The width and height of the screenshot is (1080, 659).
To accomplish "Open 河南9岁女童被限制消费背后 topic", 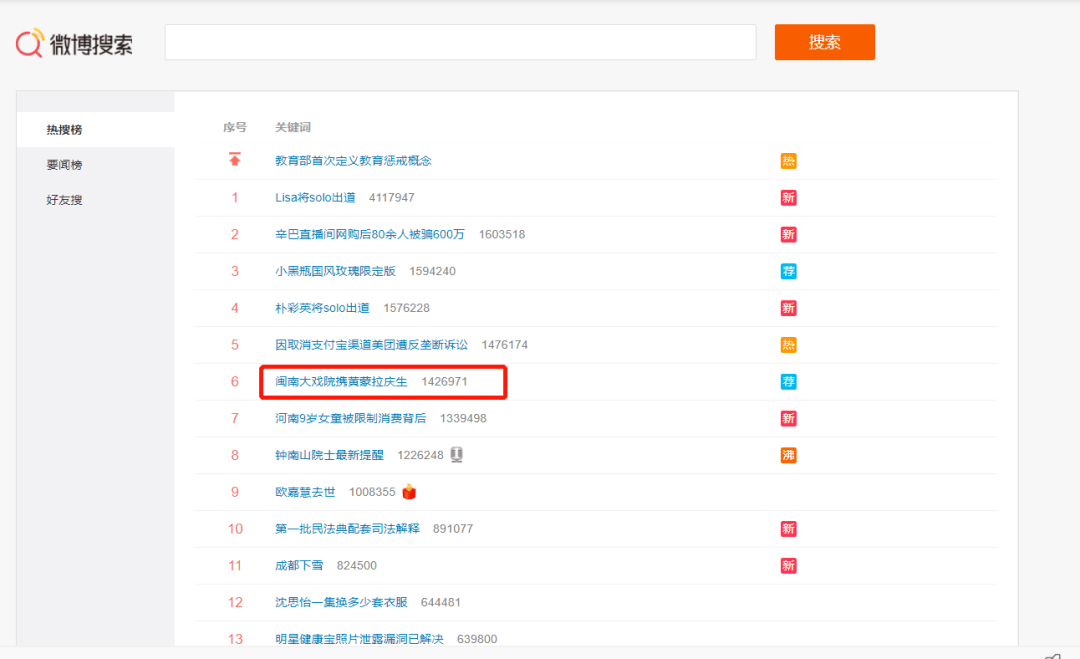I will tap(351, 419).
